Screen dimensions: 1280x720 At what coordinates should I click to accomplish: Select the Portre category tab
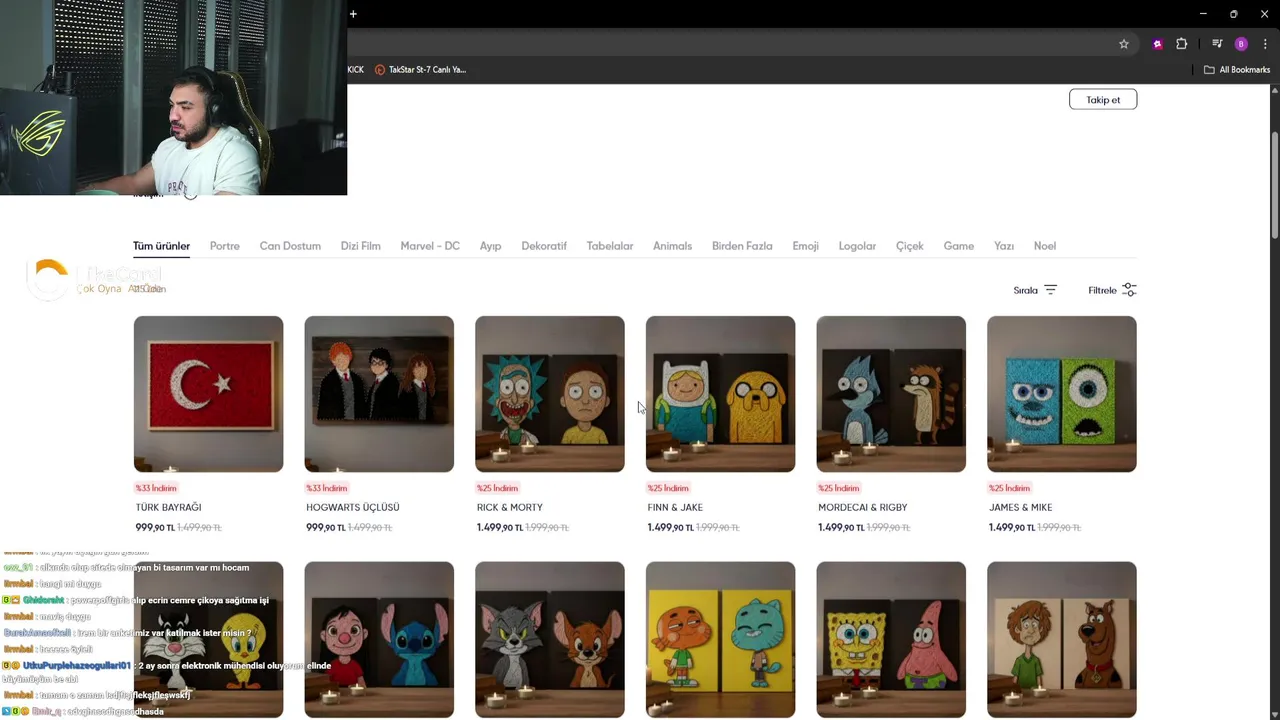coord(225,246)
